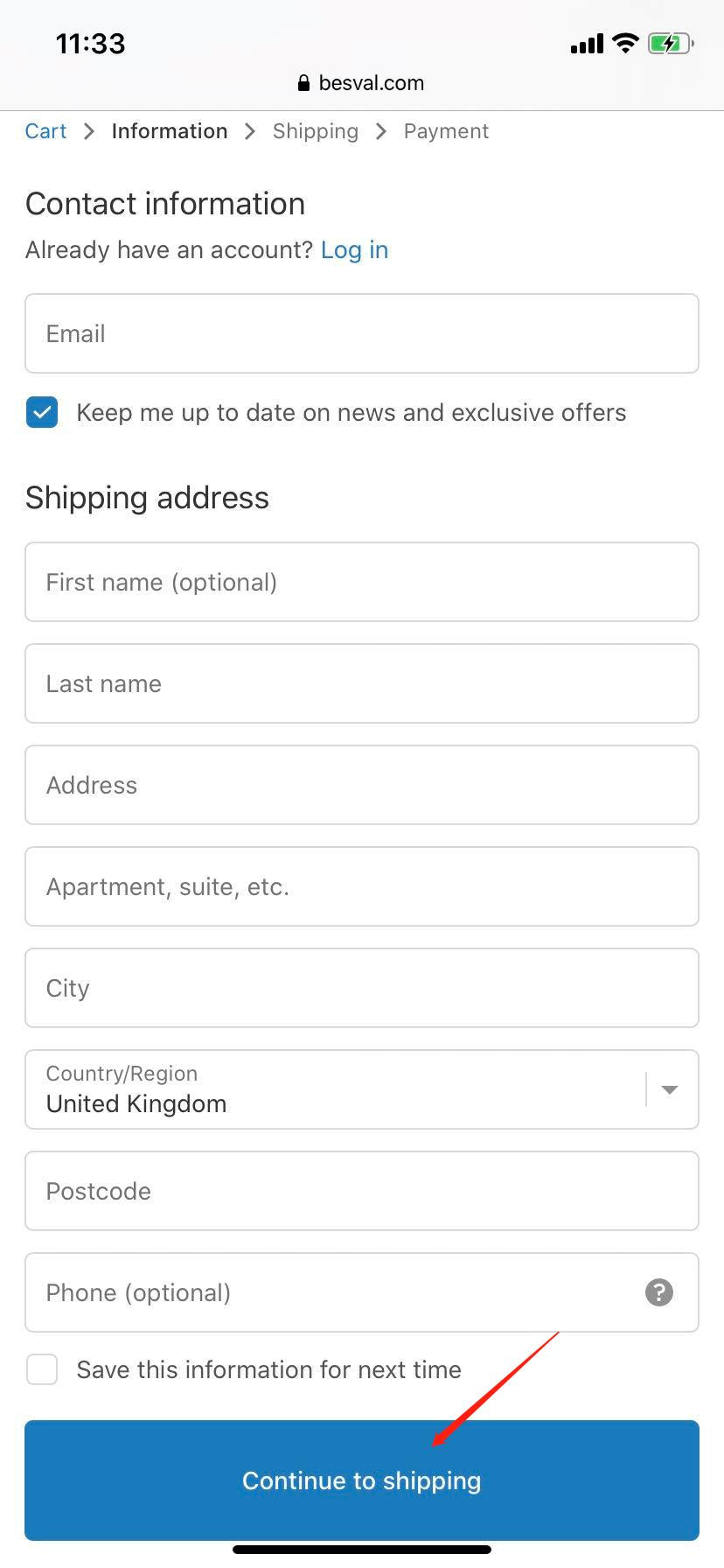Click the Log in link

[354, 250]
